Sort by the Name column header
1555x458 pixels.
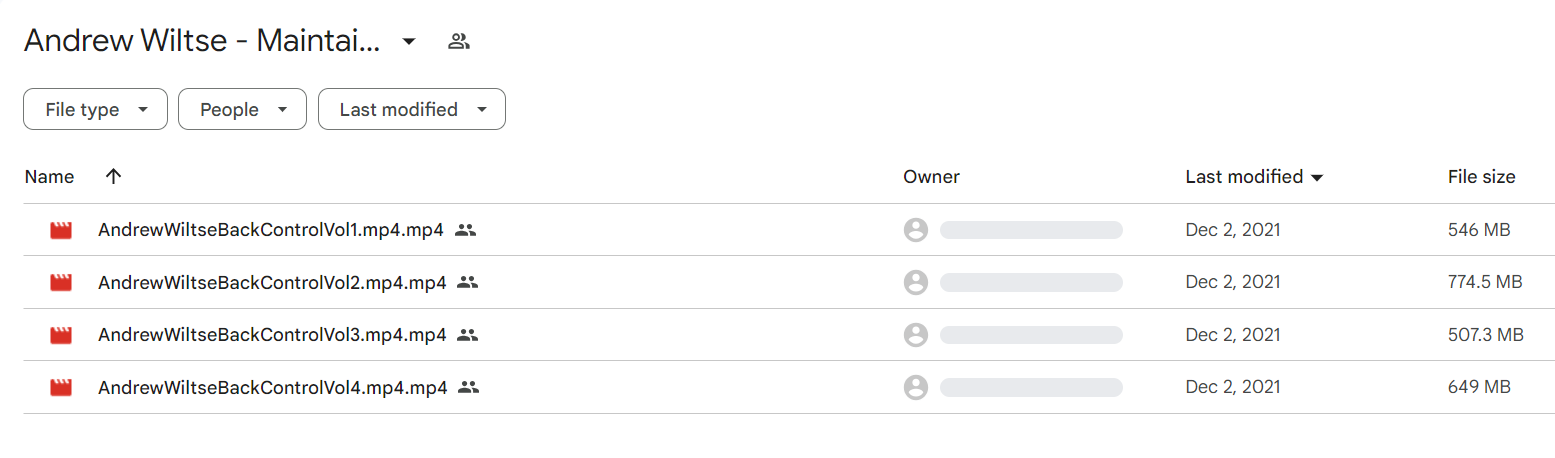click(x=49, y=177)
